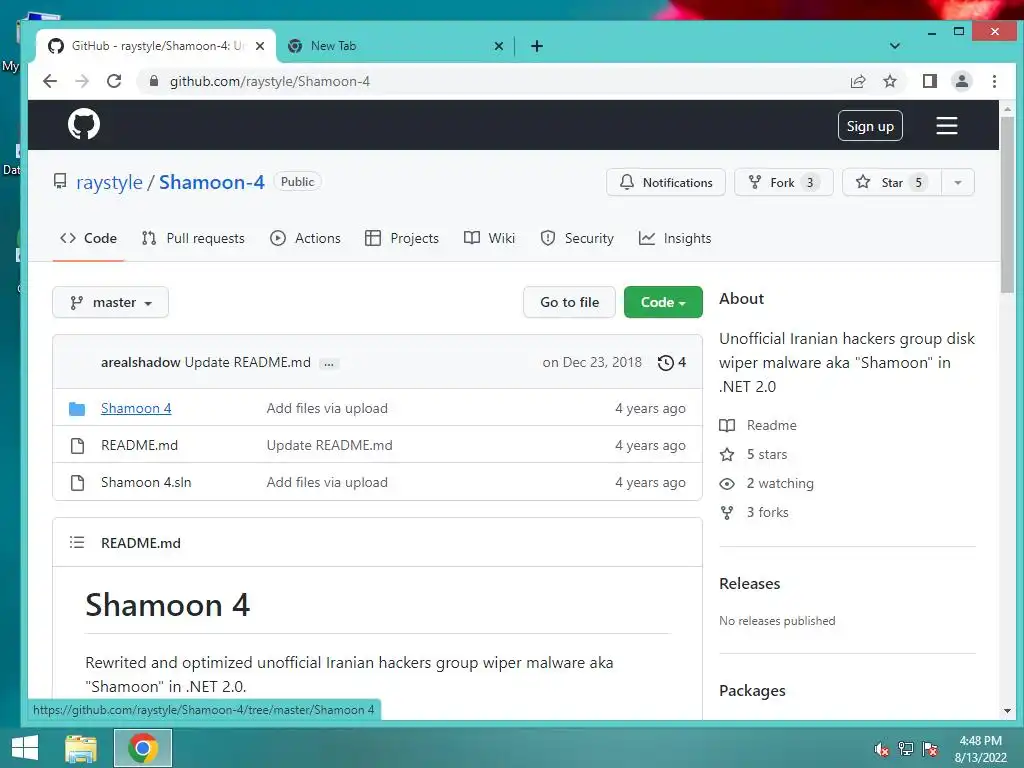The width and height of the screenshot is (1024, 768).
Task: Star the repository with Star button
Action: (891, 182)
